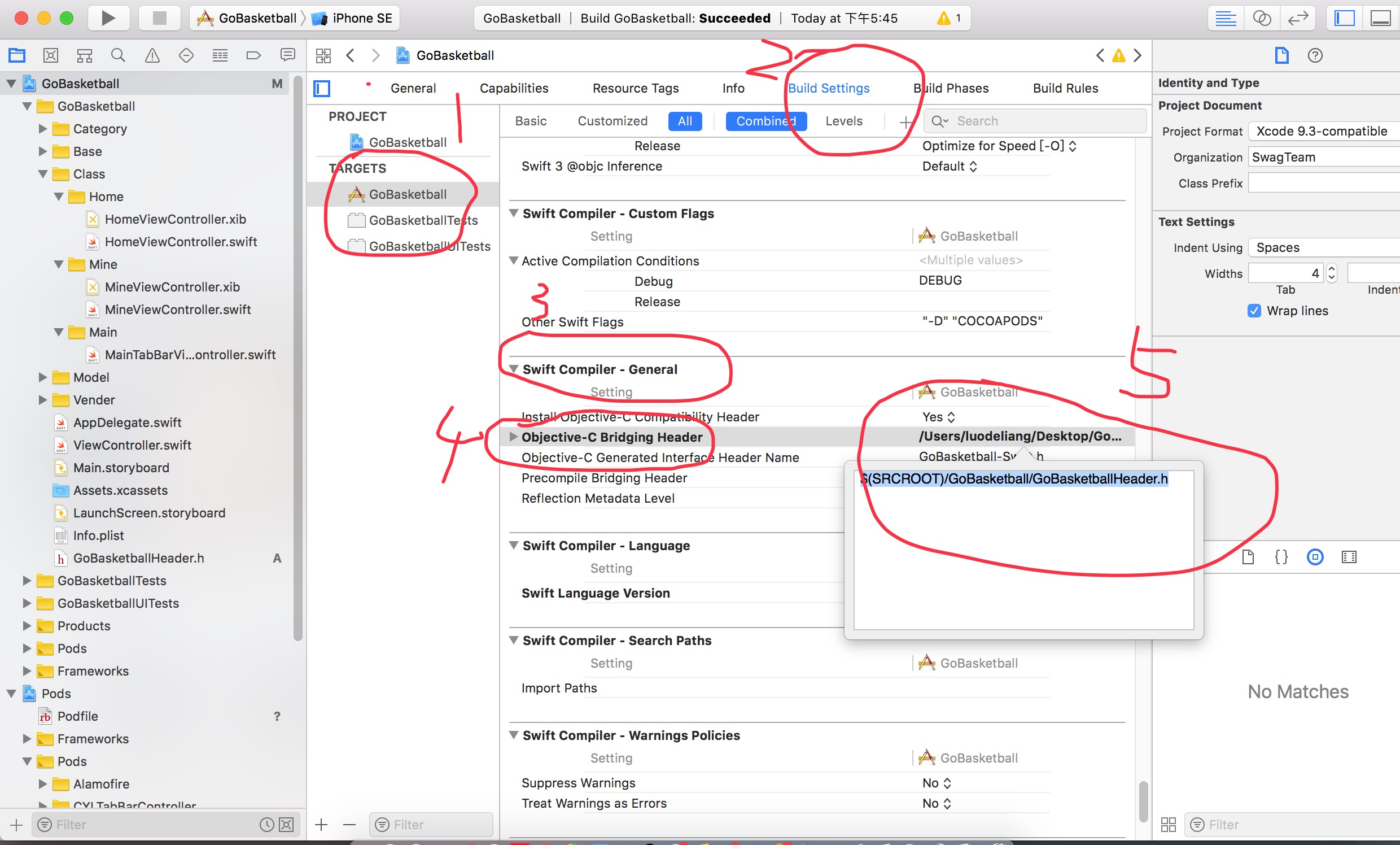Viewport: 1400px width, 845px height.
Task: Switch to Capabilities tab
Action: coord(514,88)
